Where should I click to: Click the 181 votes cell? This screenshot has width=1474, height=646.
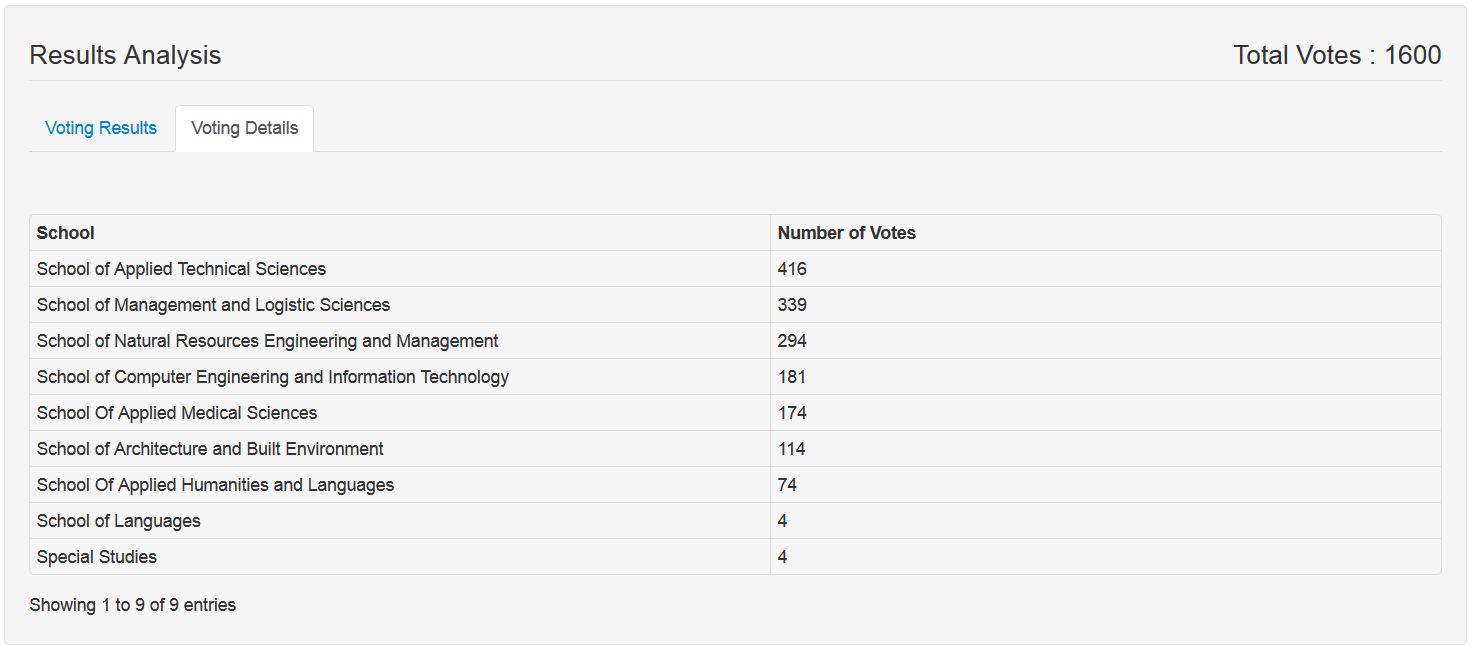pyautogui.click(x=792, y=377)
